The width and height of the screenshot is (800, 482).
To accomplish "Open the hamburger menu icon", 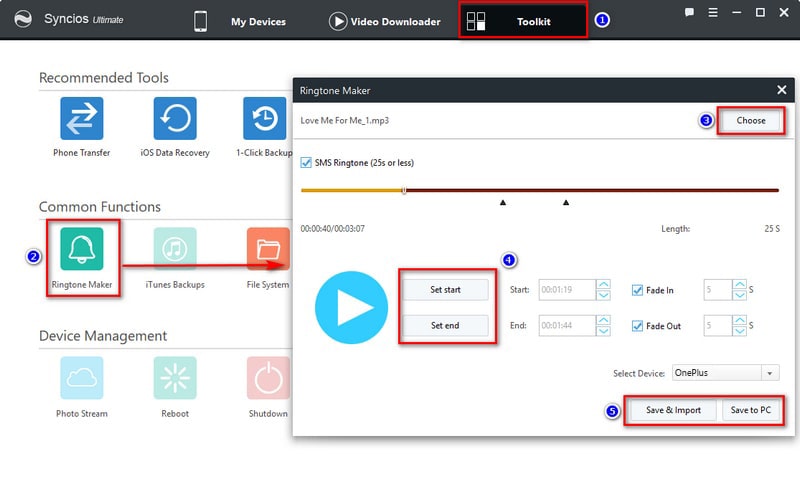I will click(713, 12).
